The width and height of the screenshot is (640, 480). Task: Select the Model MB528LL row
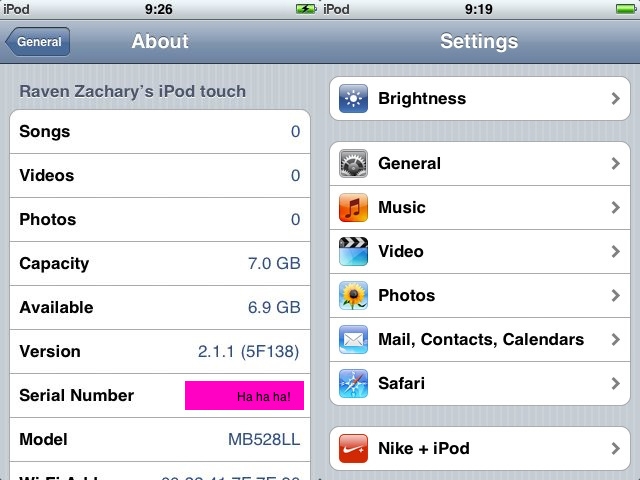pos(160,440)
